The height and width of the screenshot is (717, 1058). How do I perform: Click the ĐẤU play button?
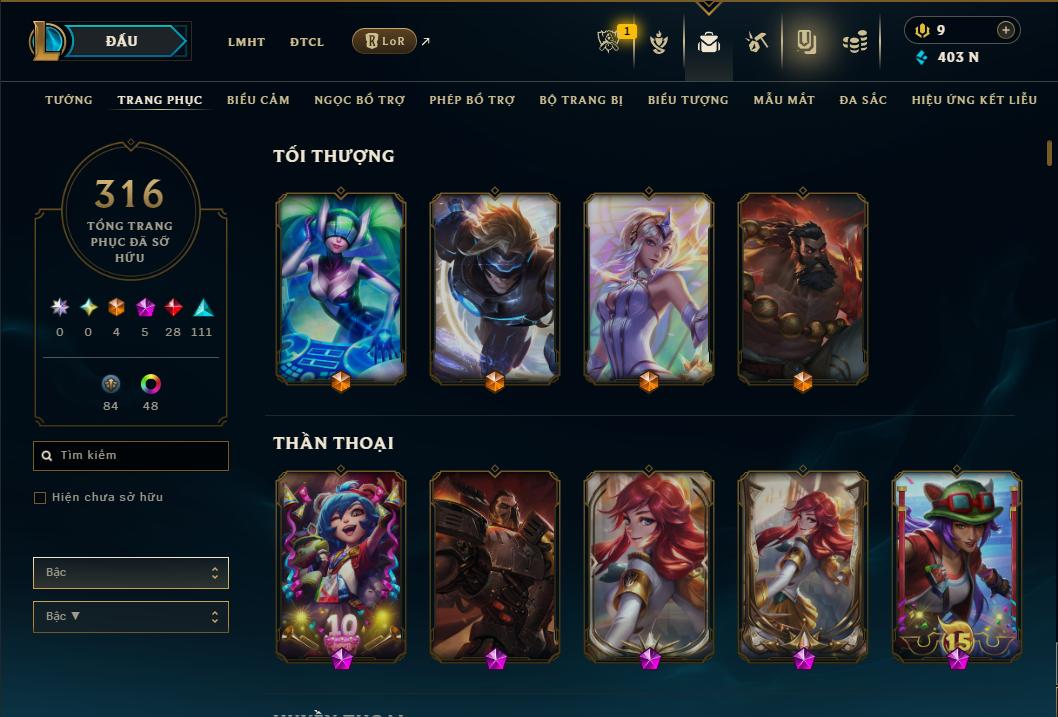coord(121,41)
